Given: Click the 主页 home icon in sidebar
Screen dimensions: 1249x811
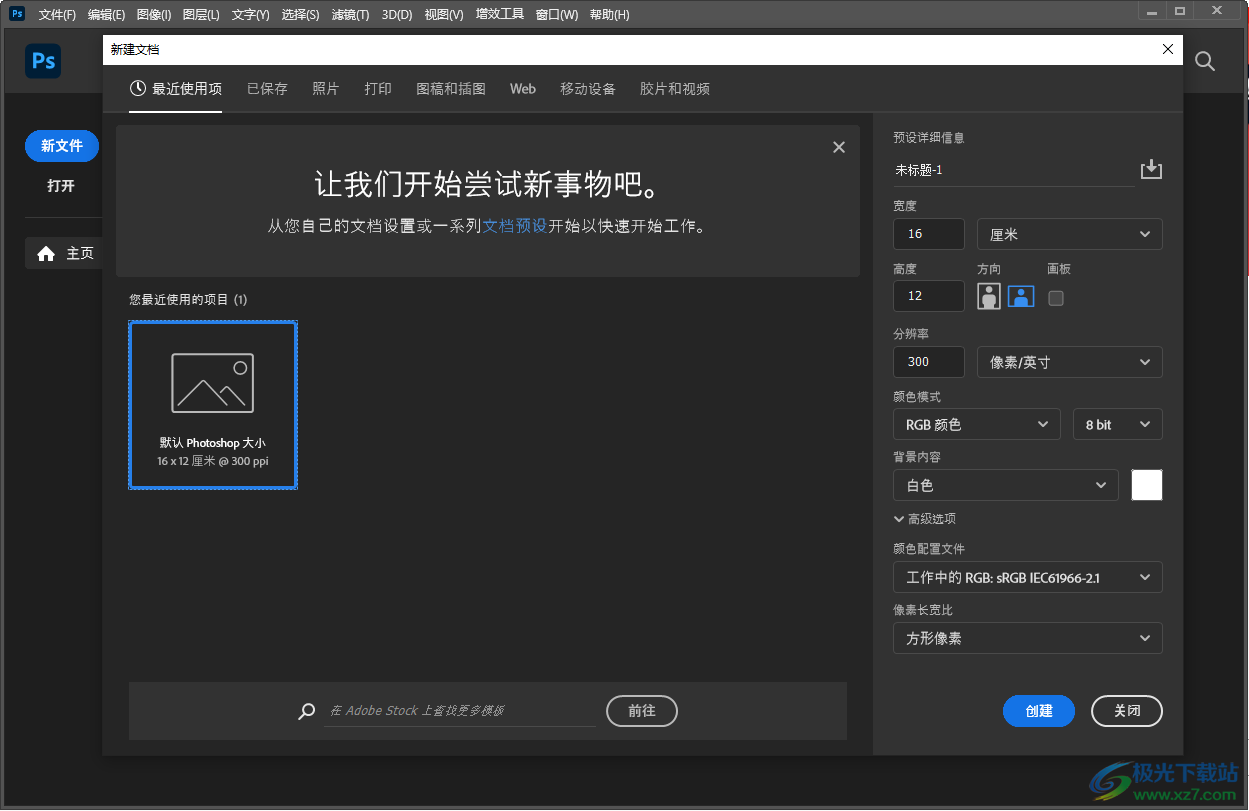Looking at the screenshot, I should coord(46,253).
